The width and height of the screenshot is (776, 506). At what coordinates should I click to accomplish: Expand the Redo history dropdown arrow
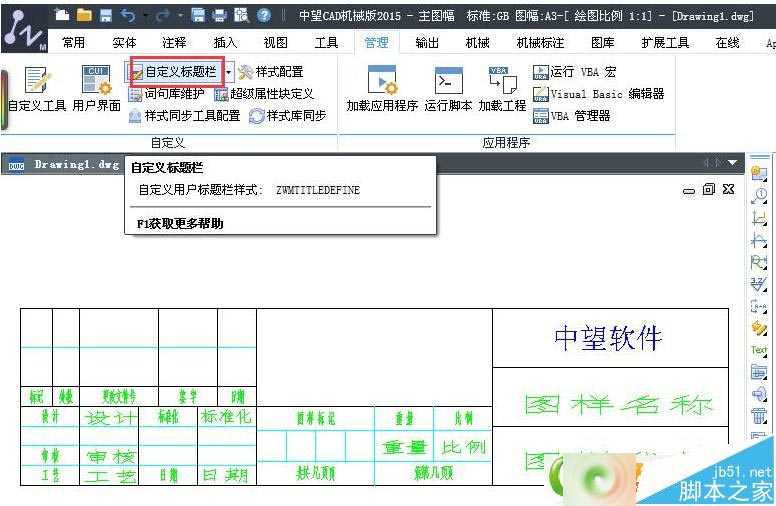click(x=180, y=16)
